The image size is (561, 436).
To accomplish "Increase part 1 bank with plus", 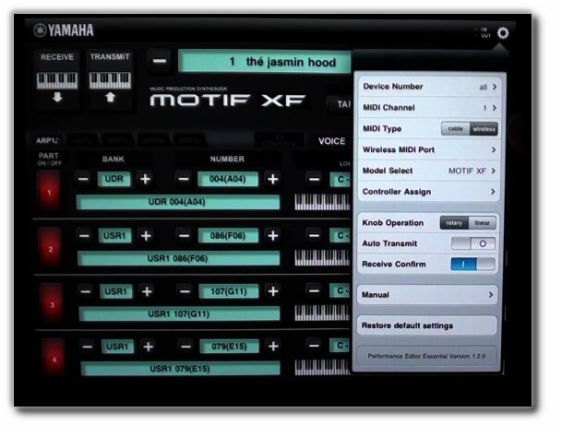I will [145, 179].
